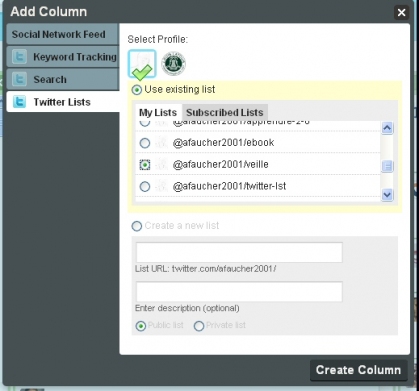This screenshot has height=391, width=419.
Task: Click the avatar icon in the ebook row
Action: (x=161, y=143)
